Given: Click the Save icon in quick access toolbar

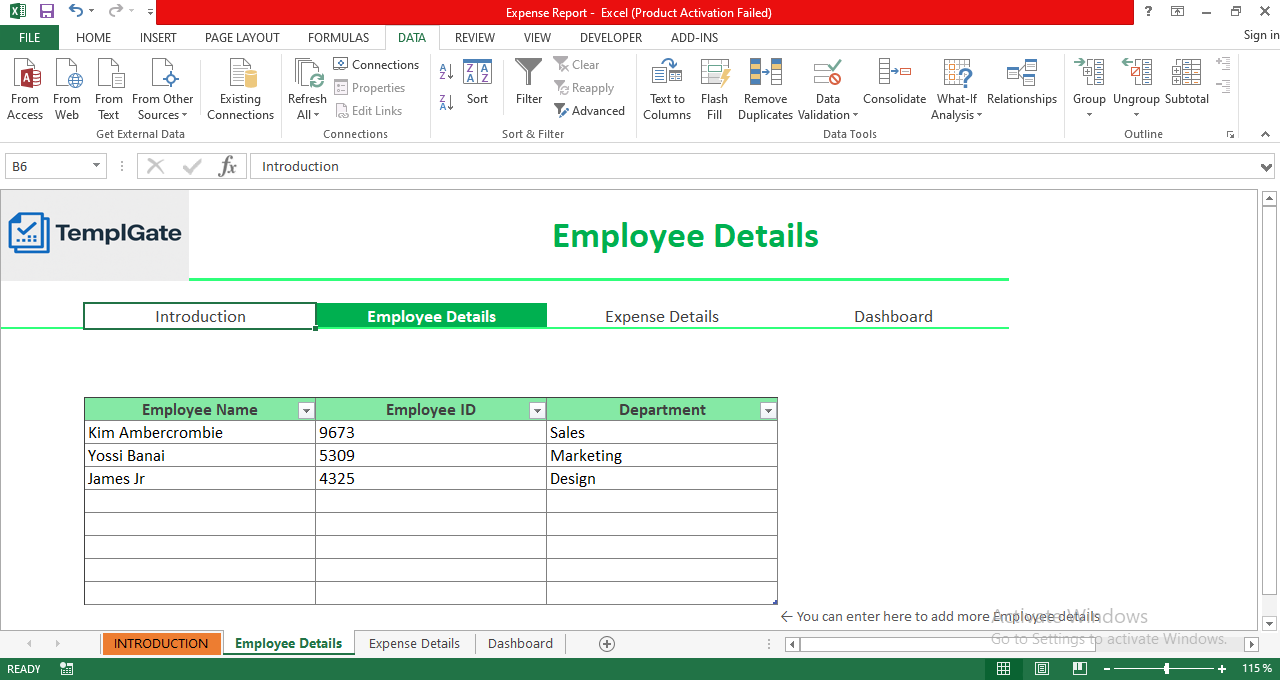Looking at the screenshot, I should [46, 12].
